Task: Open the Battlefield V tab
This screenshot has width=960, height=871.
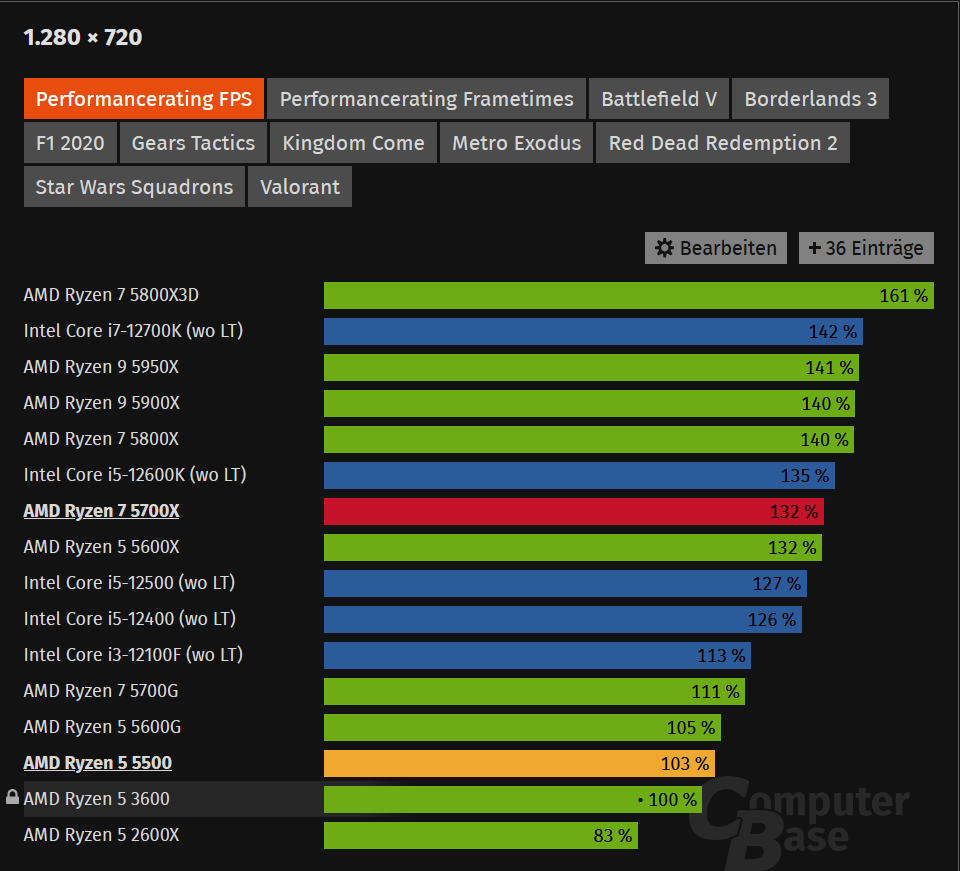Action: coord(659,99)
